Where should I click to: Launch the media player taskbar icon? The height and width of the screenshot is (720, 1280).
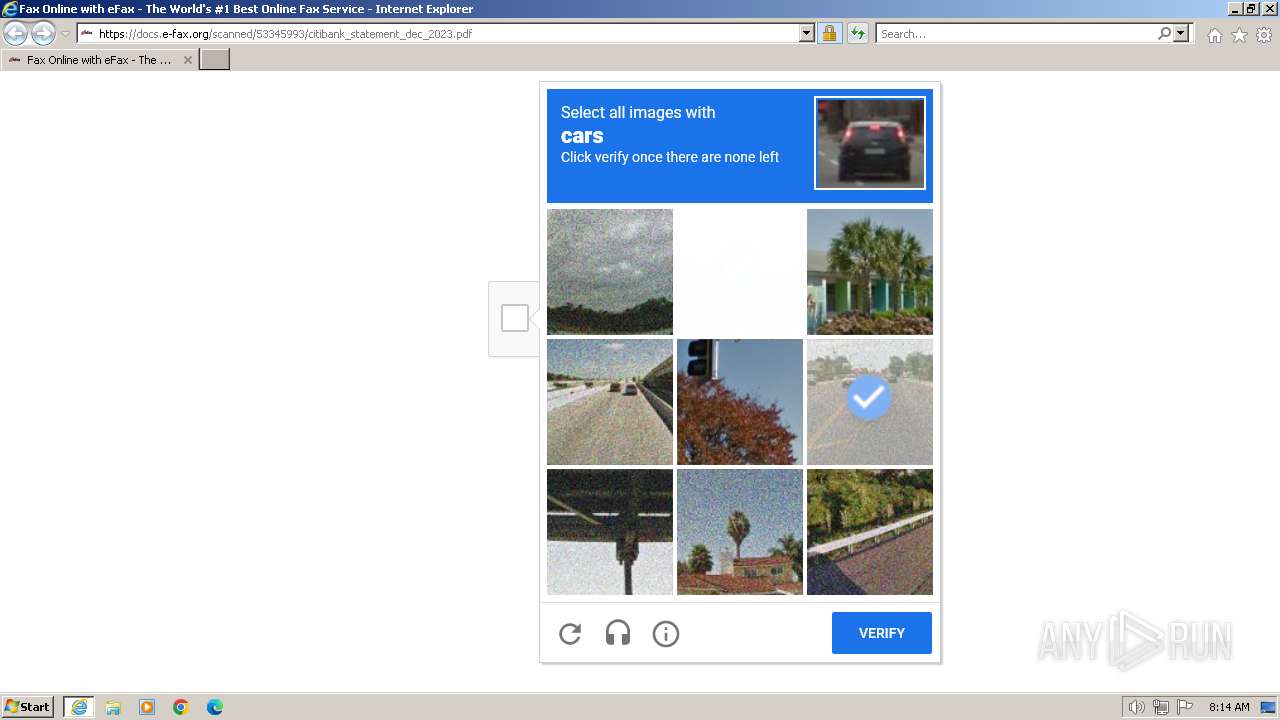click(147, 707)
